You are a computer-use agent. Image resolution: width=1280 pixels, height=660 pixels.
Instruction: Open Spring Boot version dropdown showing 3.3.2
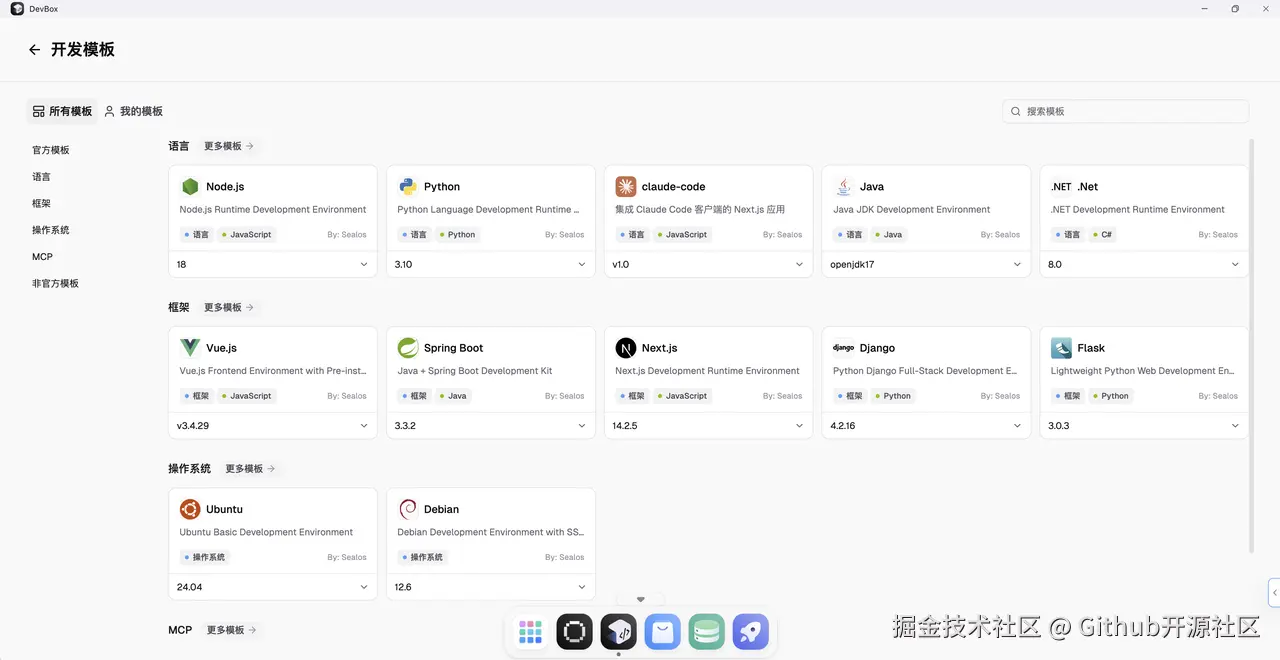(491, 426)
